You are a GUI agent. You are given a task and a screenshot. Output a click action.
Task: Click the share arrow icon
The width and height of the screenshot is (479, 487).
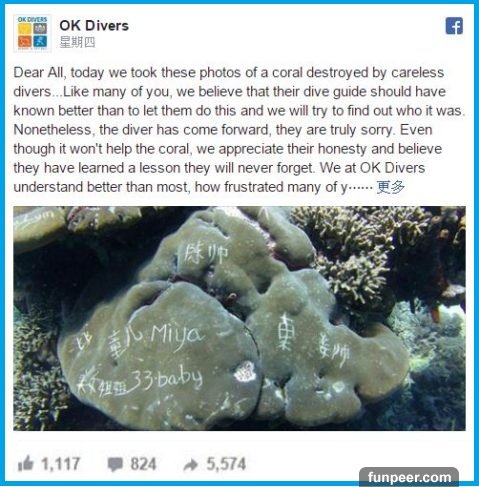point(191,464)
